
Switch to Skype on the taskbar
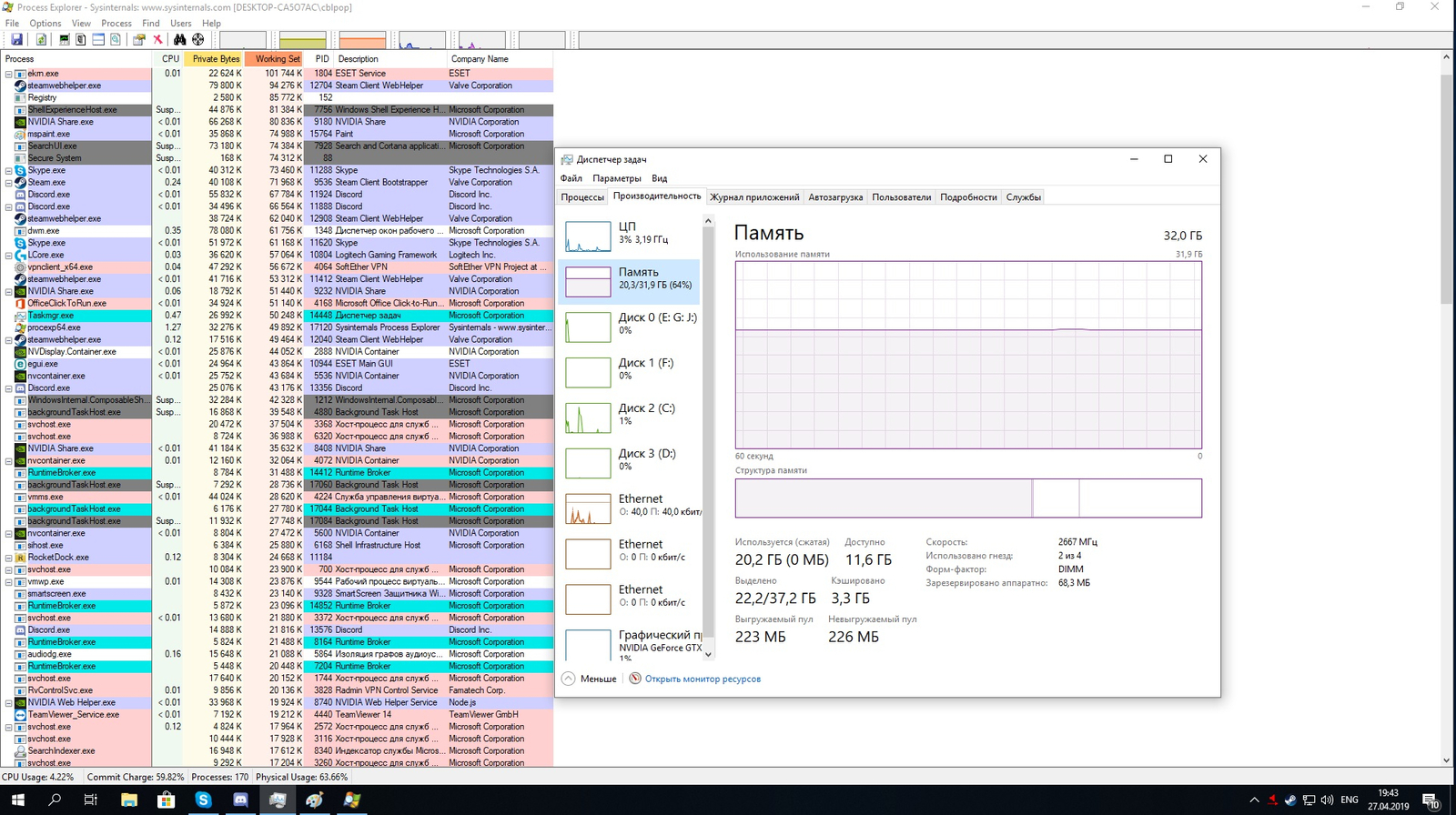coord(203,800)
